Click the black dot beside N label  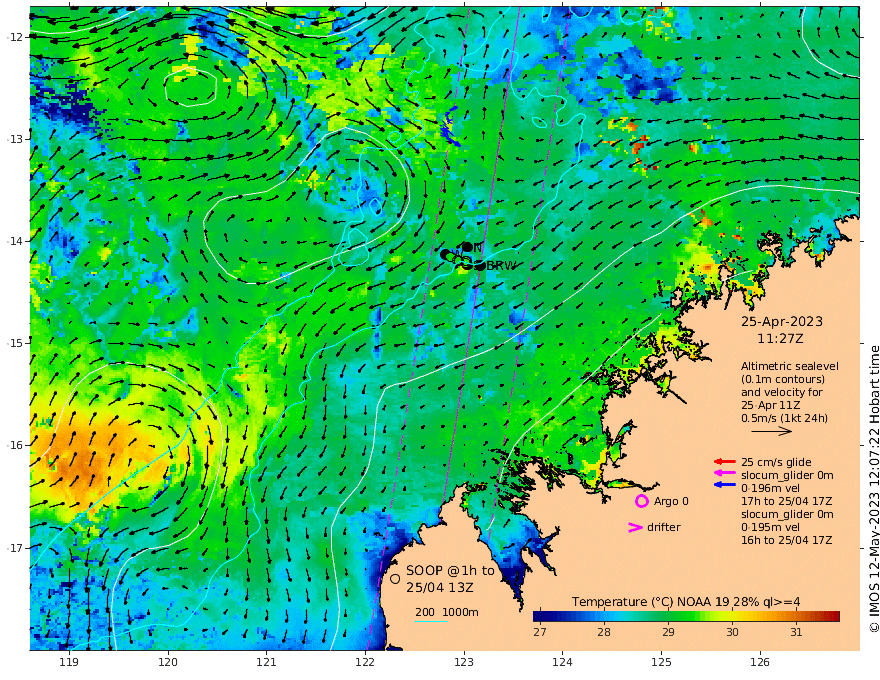tap(467, 247)
